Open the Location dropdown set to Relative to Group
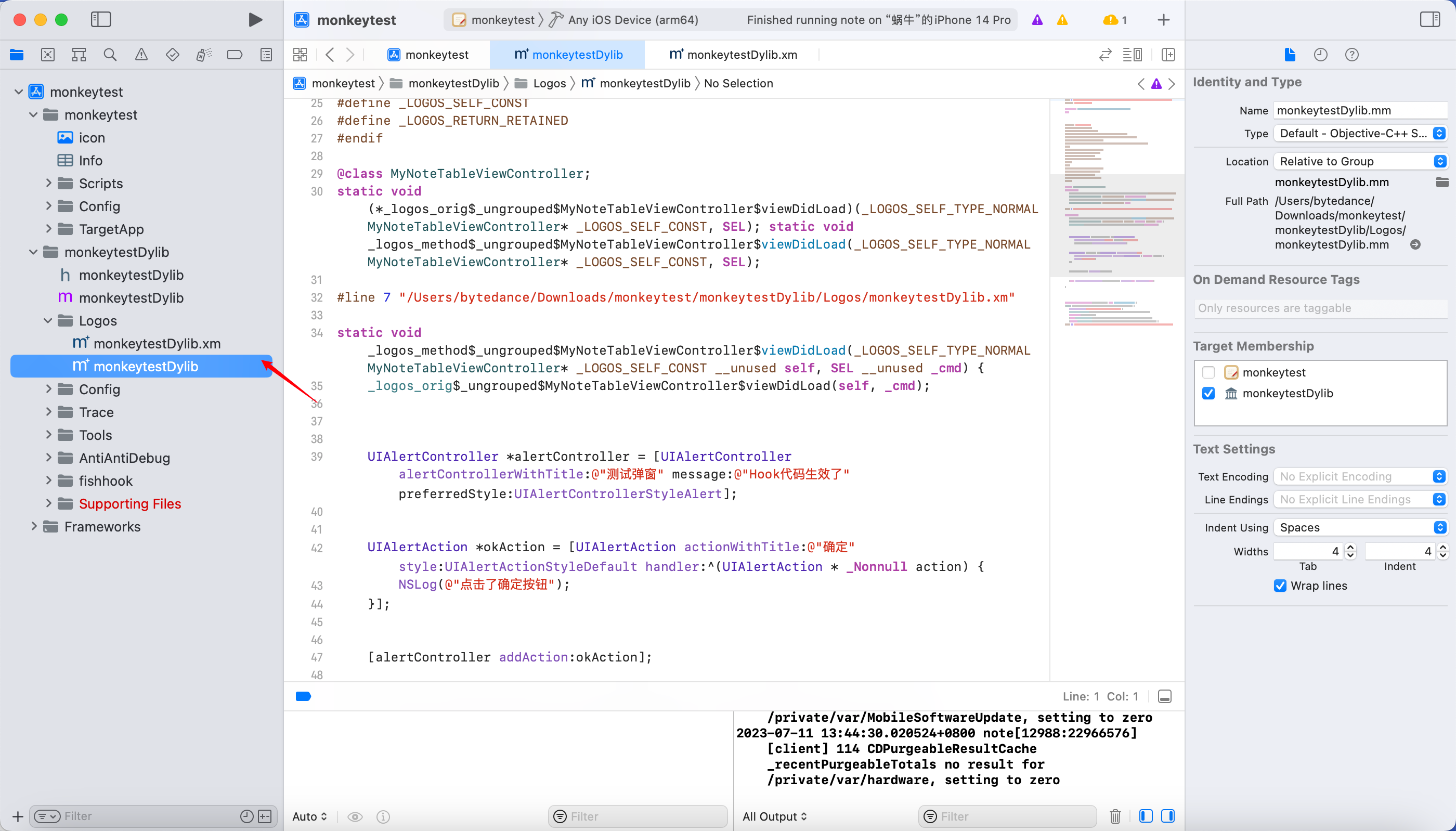Image resolution: width=1456 pixels, height=831 pixels. (1361, 161)
